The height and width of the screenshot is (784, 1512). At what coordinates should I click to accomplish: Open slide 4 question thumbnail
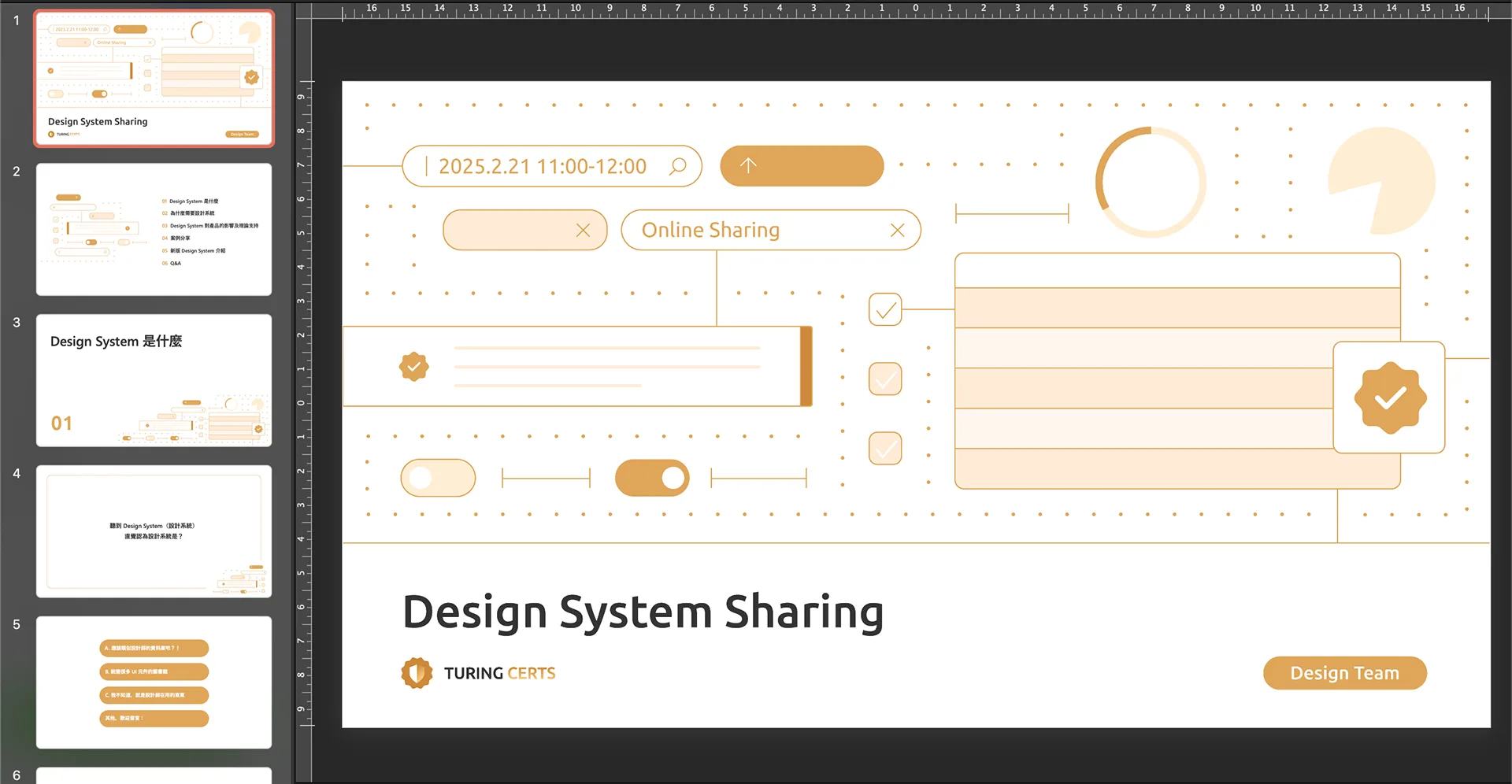154,531
